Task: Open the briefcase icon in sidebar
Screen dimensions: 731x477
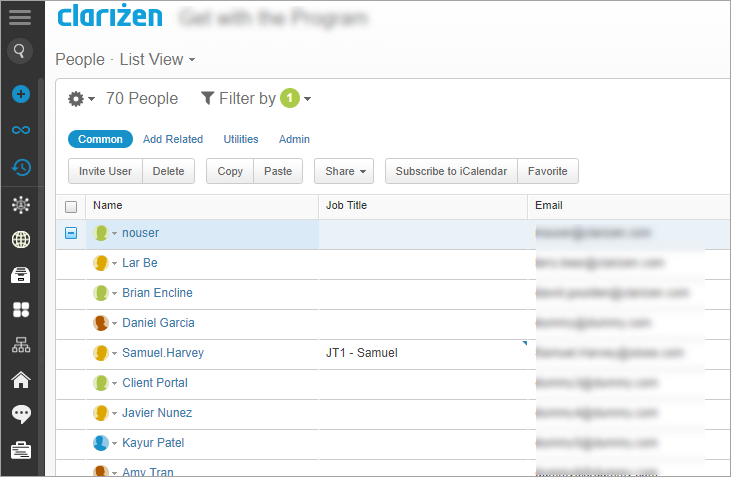Action: [x=21, y=450]
